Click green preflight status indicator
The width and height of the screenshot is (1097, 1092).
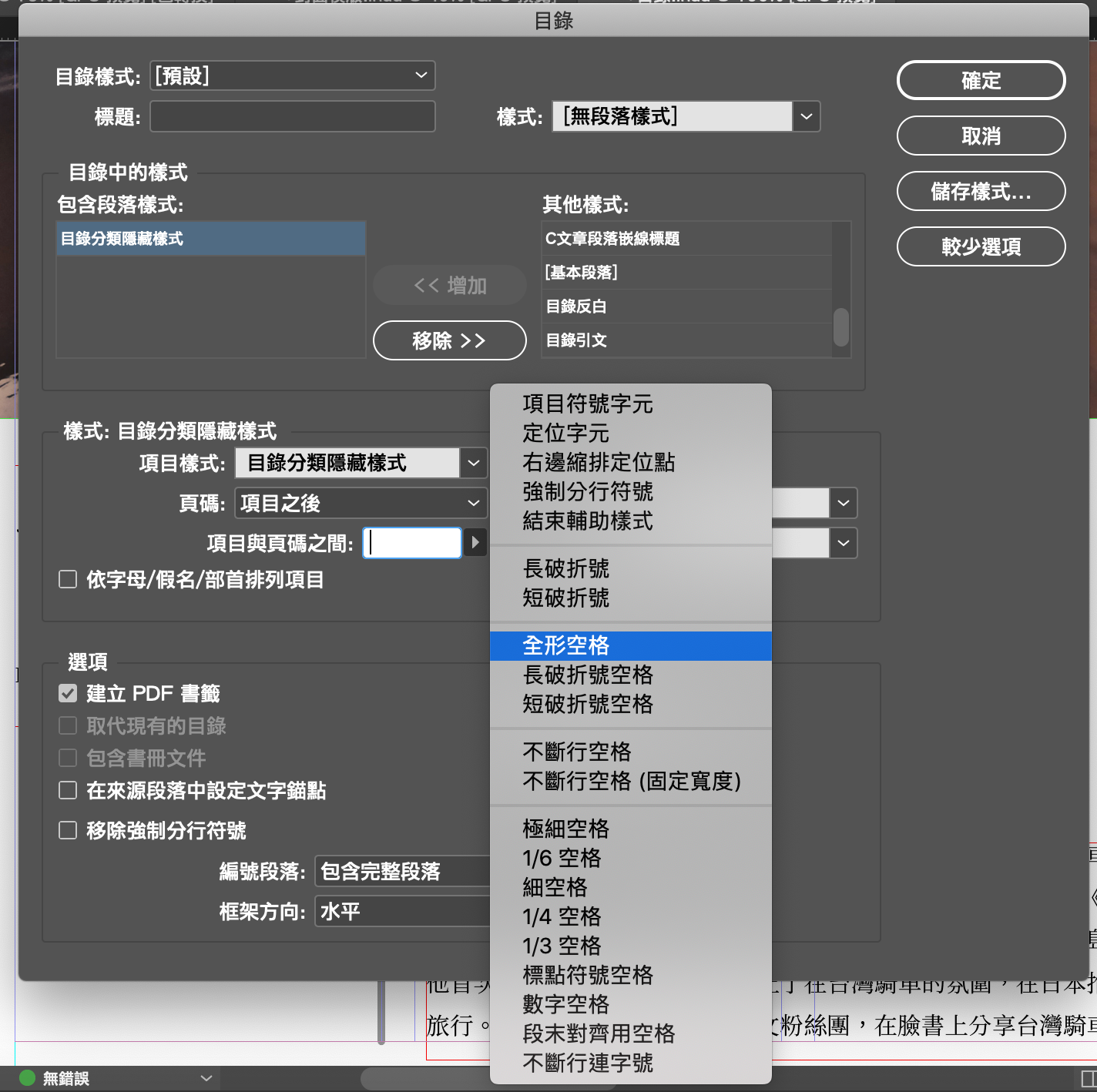[x=27, y=1078]
